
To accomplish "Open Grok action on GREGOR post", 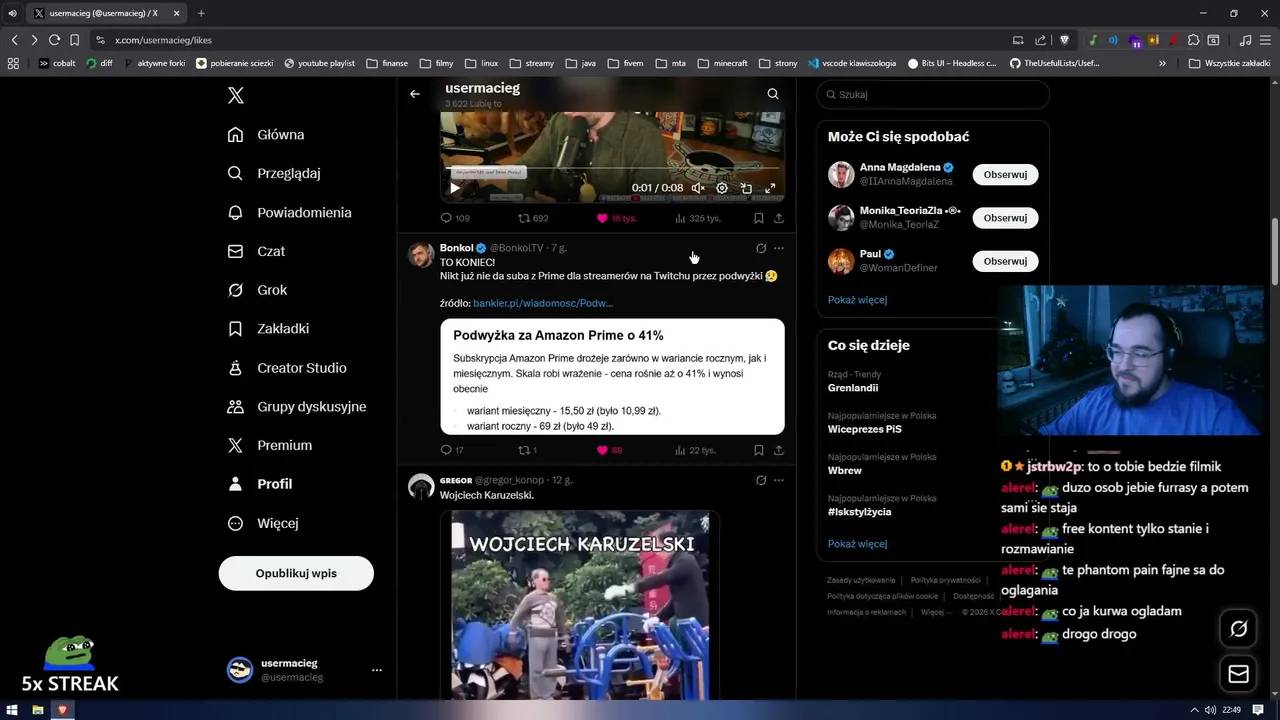I will point(760,480).
